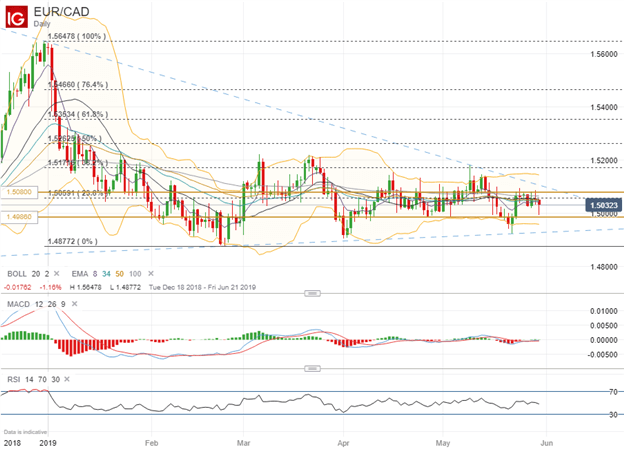Image resolution: width=624 pixels, height=449 pixels.
Task: Click the 1.54660 (76.4%) Fibonacci label
Action: point(78,85)
